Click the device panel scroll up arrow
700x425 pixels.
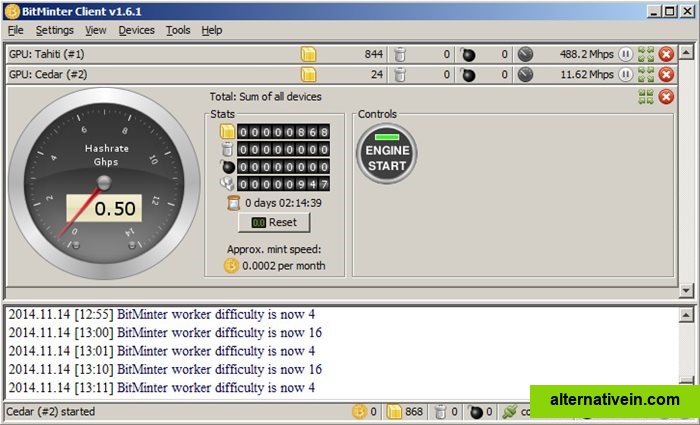pyautogui.click(x=686, y=52)
